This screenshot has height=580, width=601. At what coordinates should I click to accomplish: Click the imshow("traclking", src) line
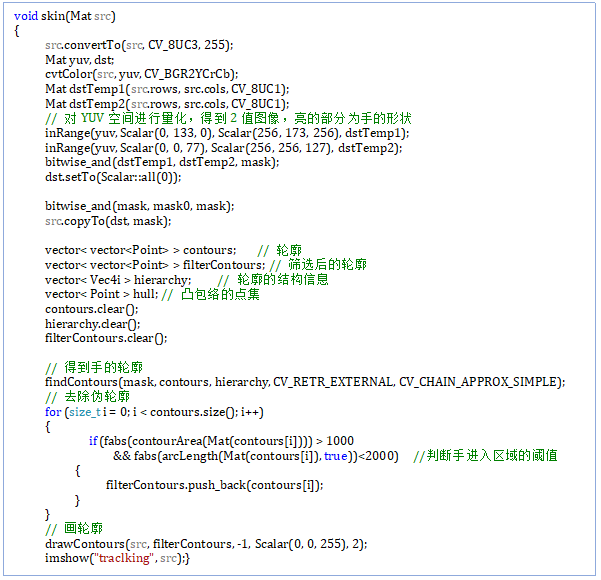pos(117,559)
